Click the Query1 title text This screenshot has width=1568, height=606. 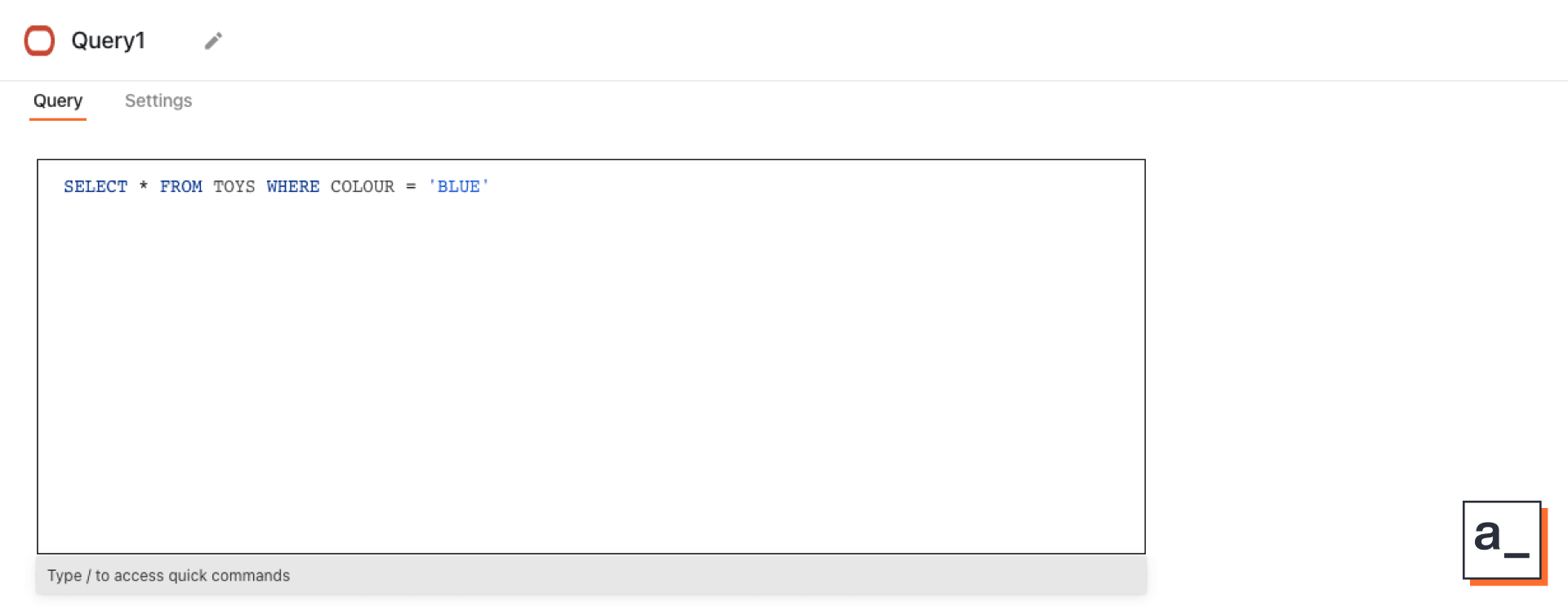click(109, 40)
